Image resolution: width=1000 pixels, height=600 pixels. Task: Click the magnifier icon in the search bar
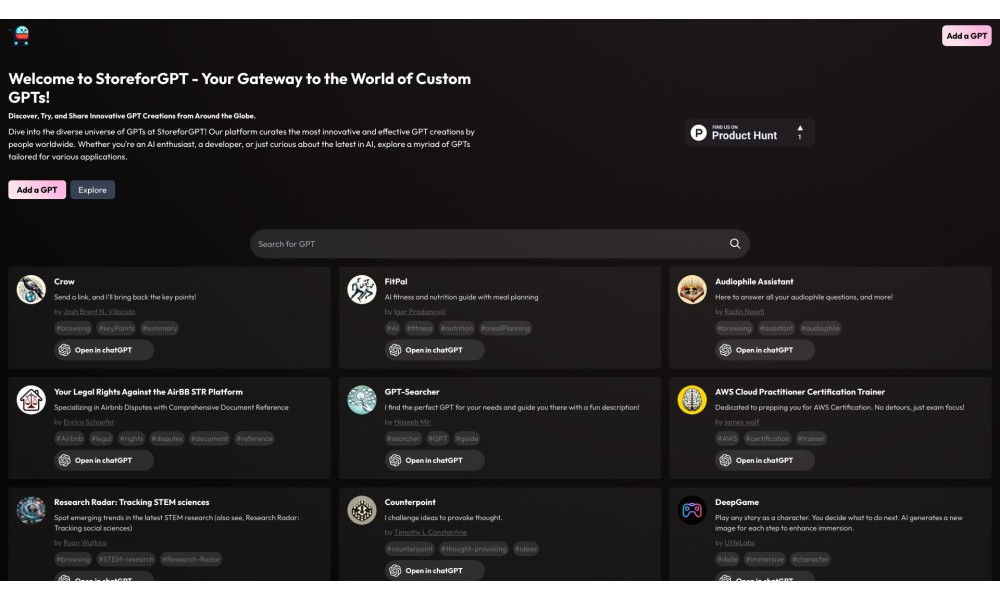point(735,244)
